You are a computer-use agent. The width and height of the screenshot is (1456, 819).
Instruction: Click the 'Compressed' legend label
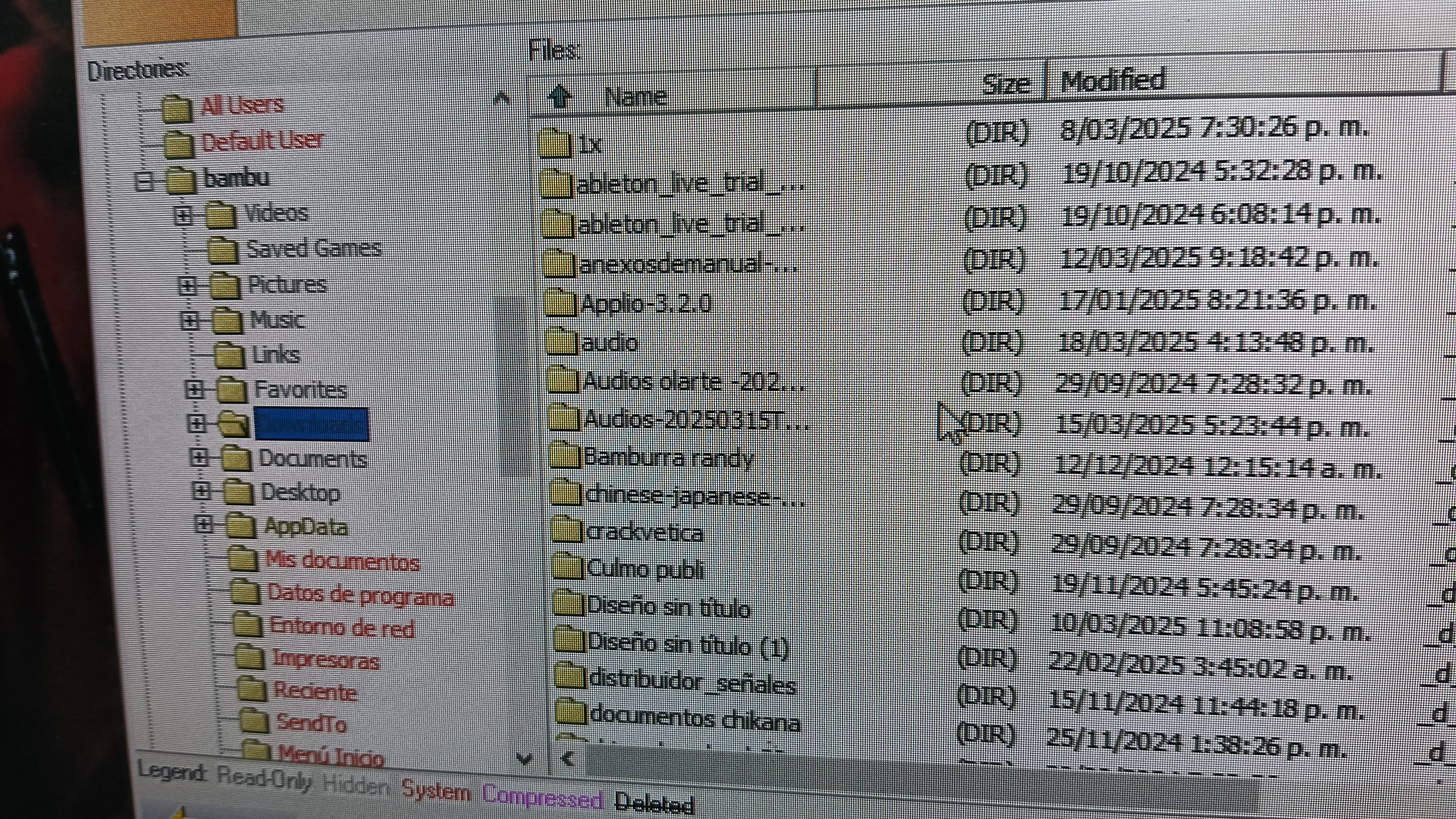coord(543,797)
